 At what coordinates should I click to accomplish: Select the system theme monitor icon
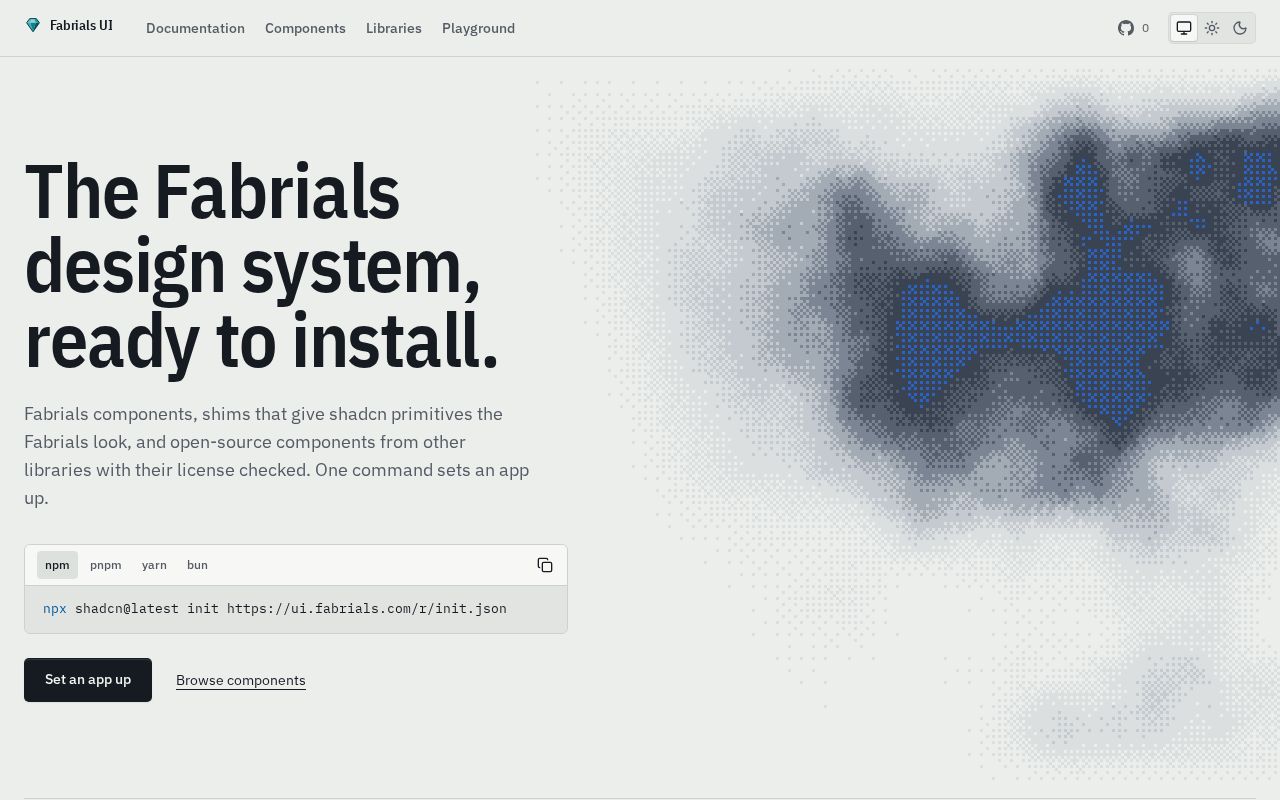click(x=1184, y=28)
